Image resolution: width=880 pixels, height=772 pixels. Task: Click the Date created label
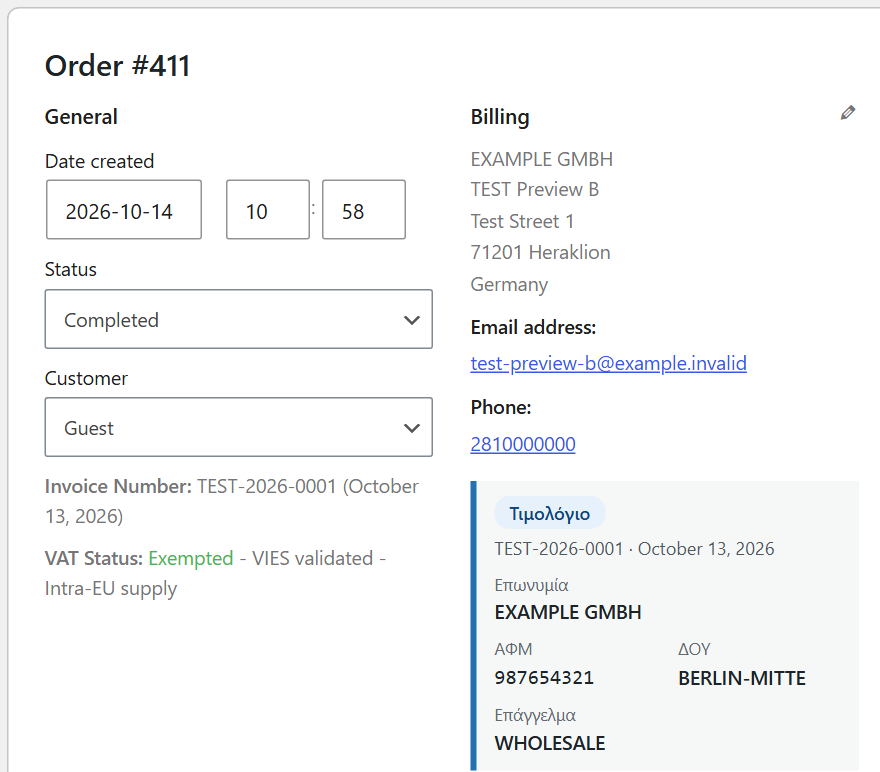pos(99,162)
